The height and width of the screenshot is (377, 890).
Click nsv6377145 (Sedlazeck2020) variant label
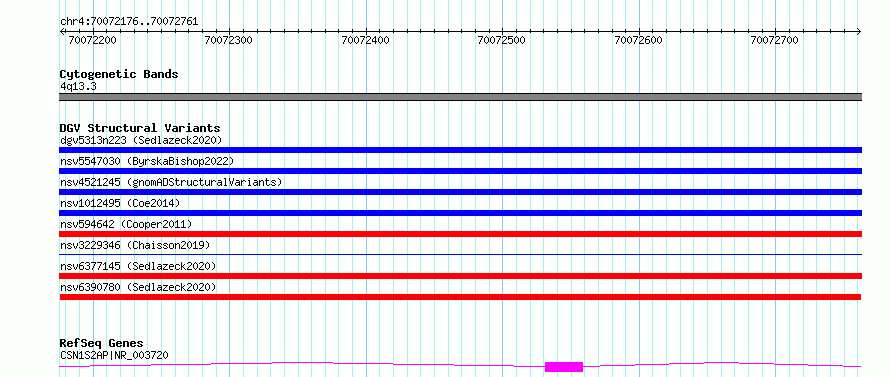tap(138, 266)
